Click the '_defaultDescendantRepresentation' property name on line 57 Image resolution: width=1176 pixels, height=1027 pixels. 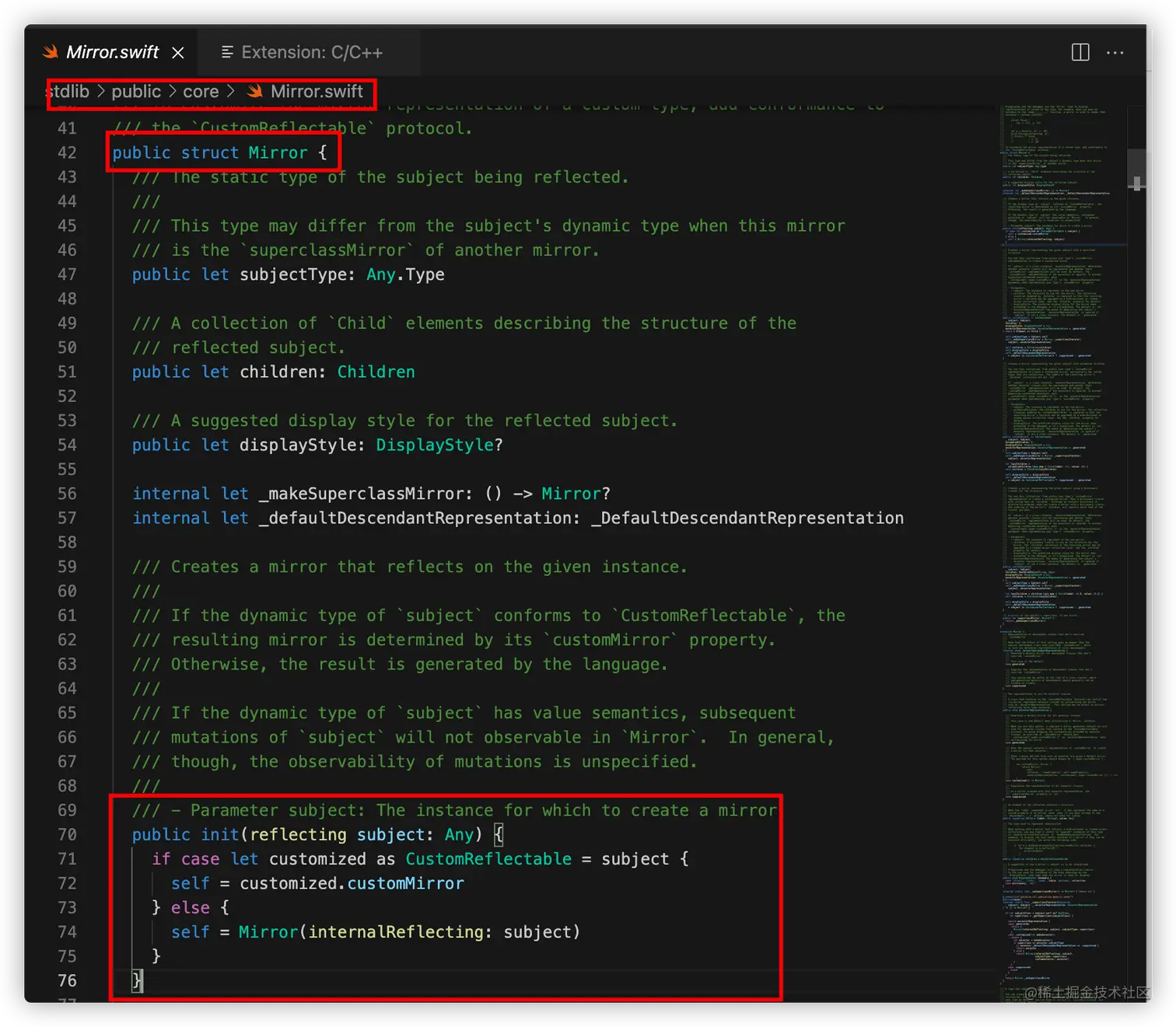(415, 518)
